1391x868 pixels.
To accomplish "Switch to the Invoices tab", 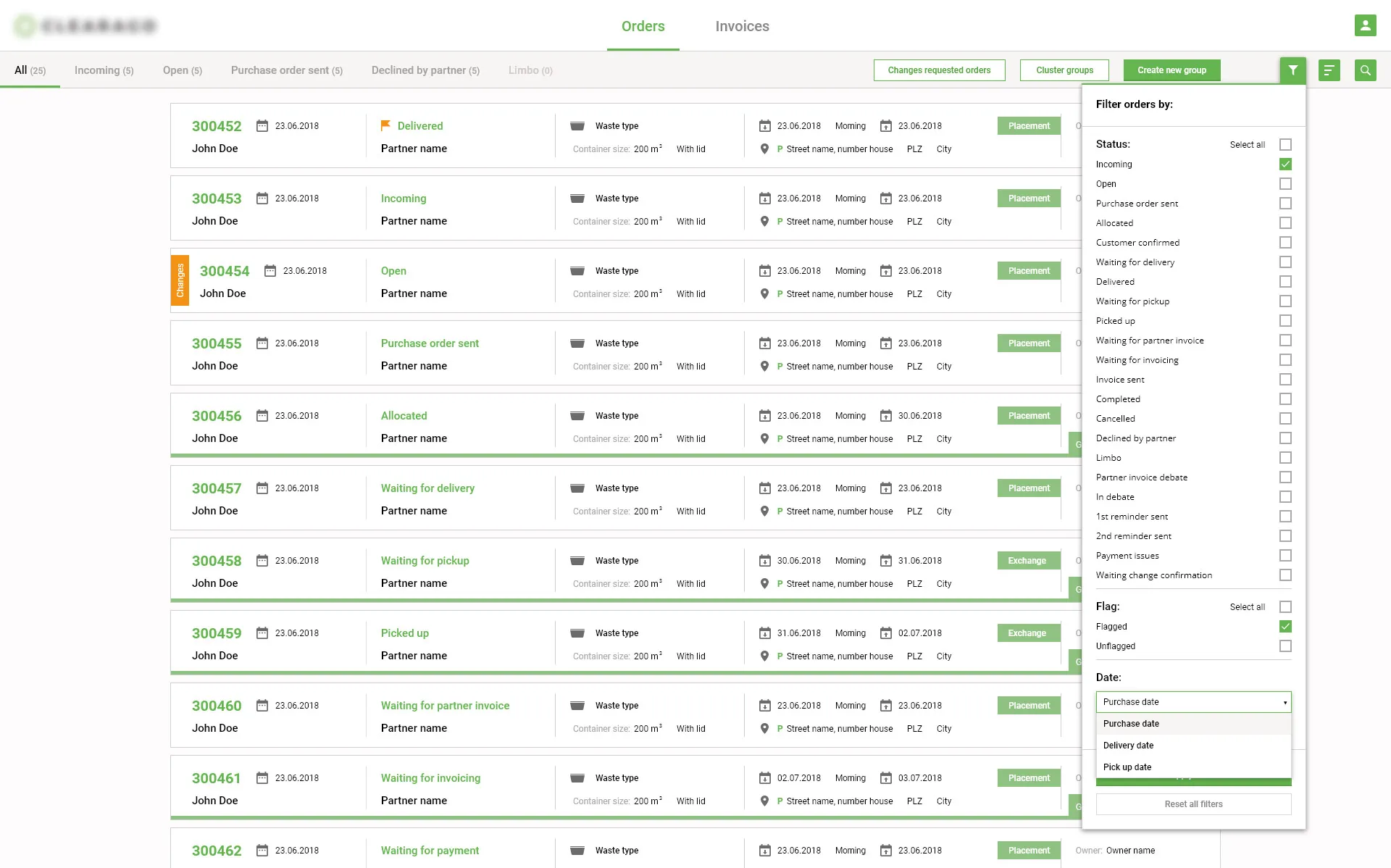I will pos(742,26).
